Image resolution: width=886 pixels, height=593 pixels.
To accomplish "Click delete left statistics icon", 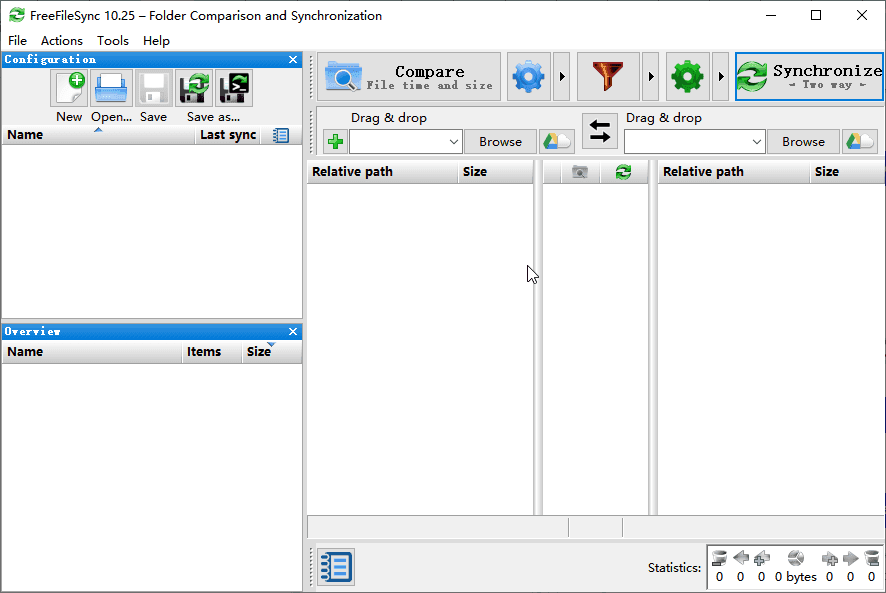I will coord(719,559).
